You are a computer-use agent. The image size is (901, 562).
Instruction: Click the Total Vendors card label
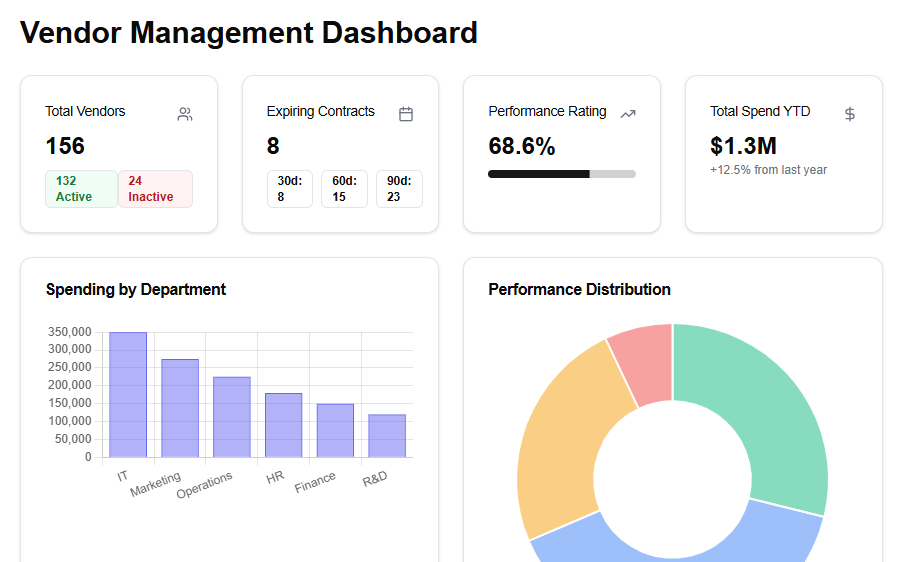(x=85, y=111)
